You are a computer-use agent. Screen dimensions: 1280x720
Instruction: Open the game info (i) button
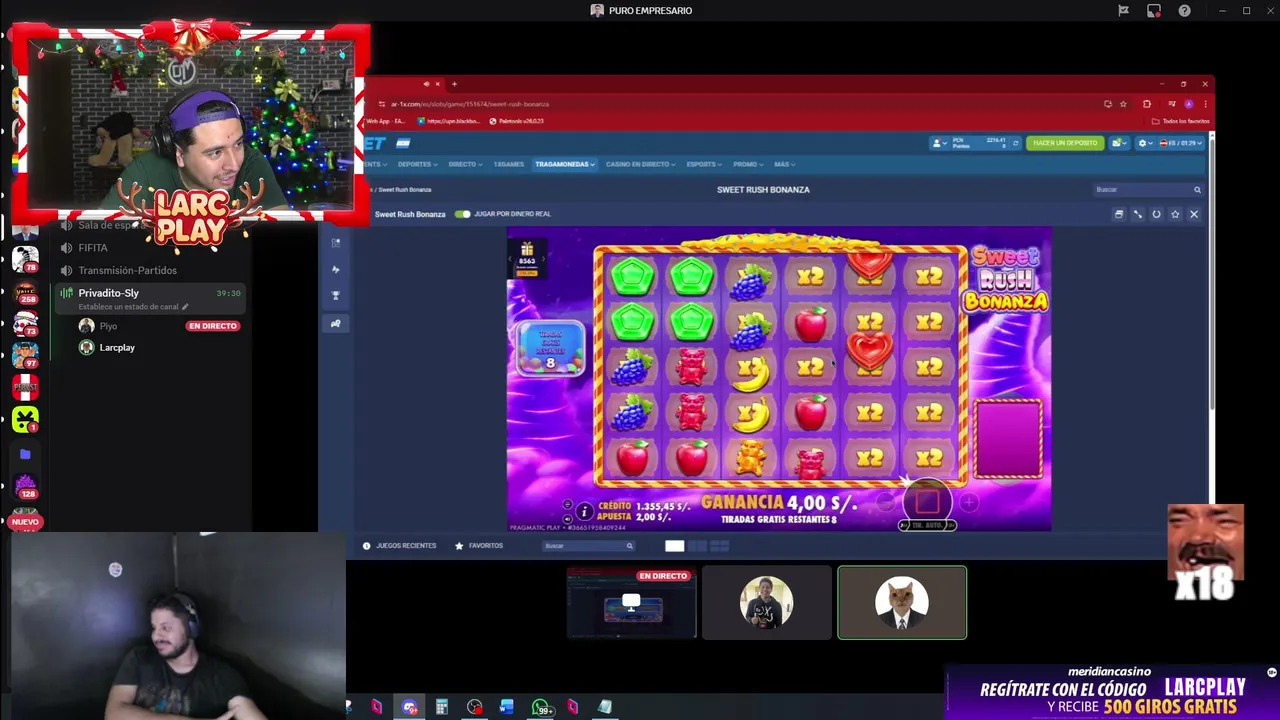pos(584,511)
